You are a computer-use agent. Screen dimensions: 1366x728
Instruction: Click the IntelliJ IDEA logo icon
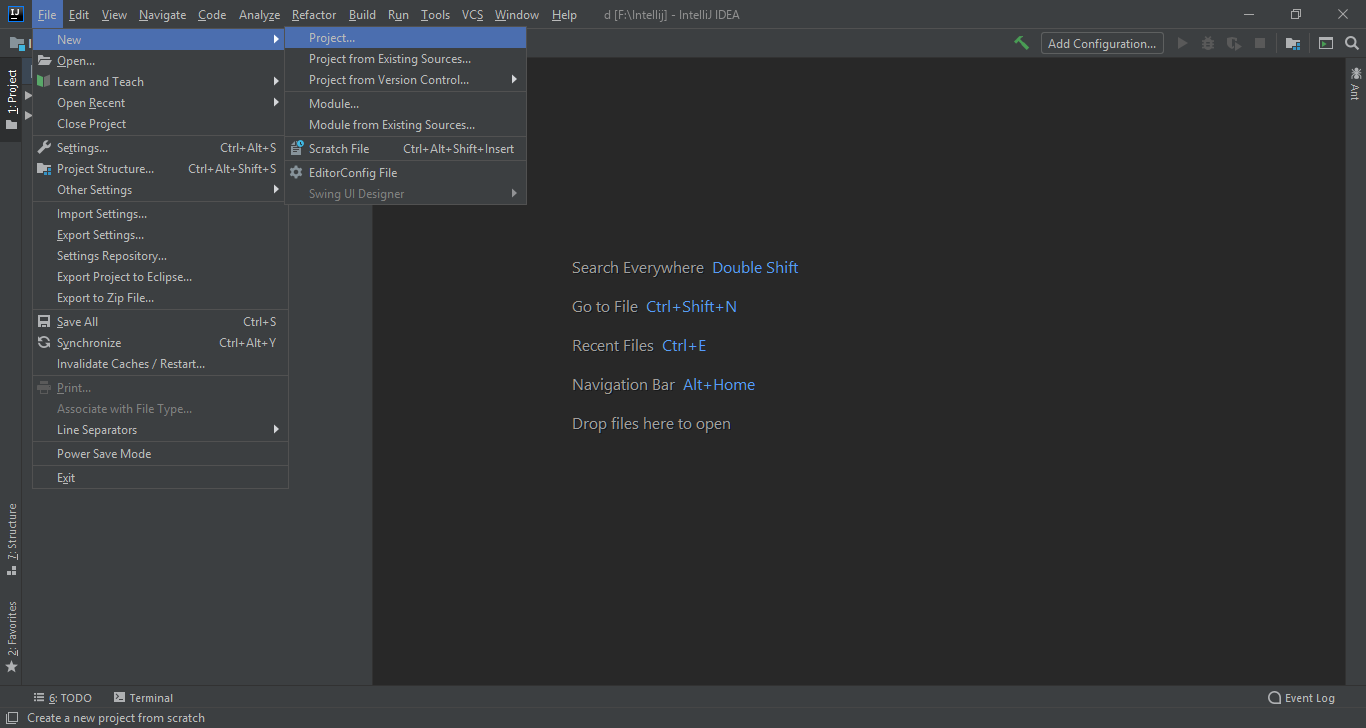coord(16,14)
